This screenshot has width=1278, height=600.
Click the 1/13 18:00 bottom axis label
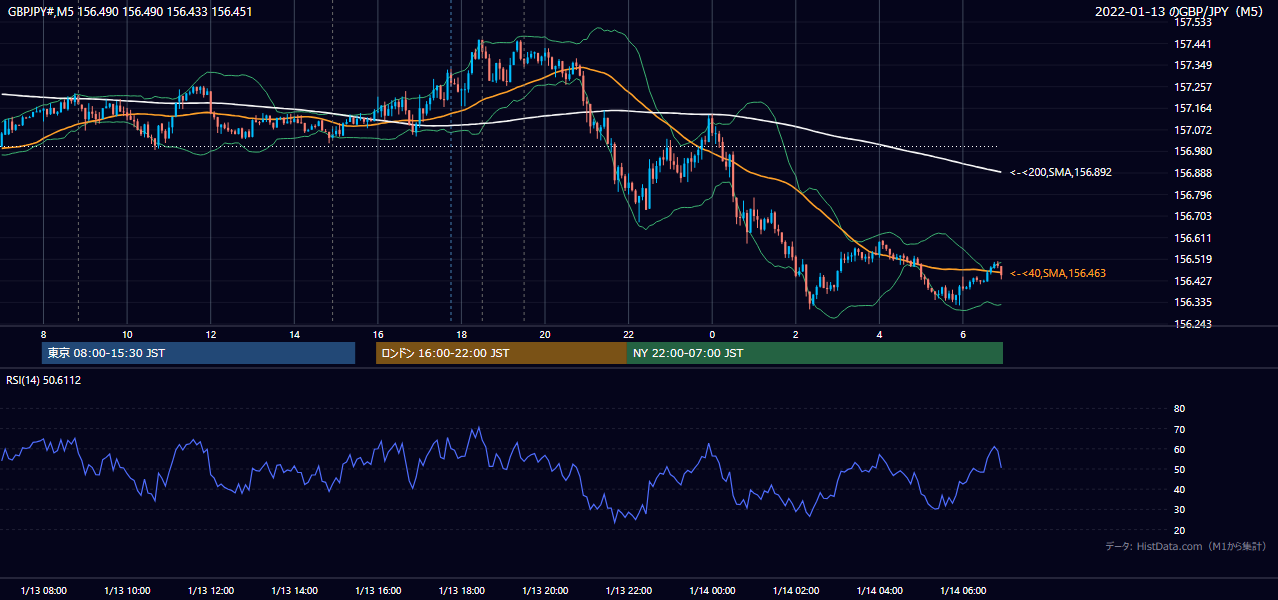tap(461, 591)
